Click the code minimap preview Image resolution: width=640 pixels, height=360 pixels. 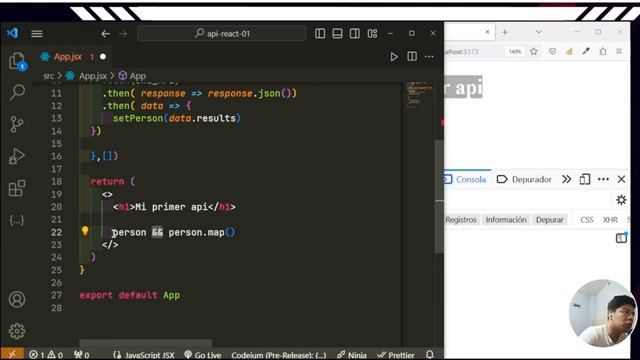420,95
